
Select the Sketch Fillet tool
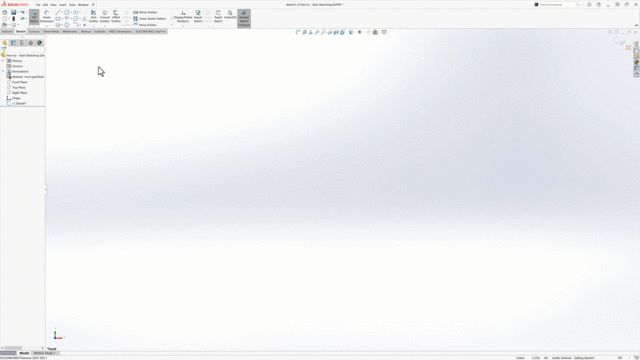[x=76, y=25]
